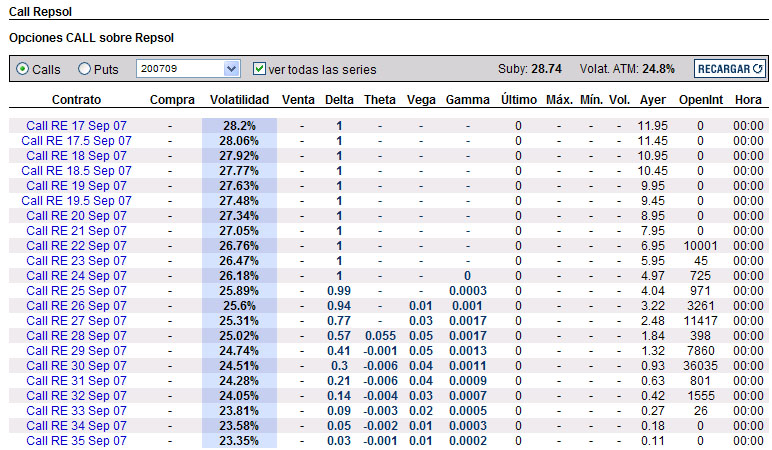Click the Gamma column header
The image size is (772, 450).
pyautogui.click(x=467, y=100)
